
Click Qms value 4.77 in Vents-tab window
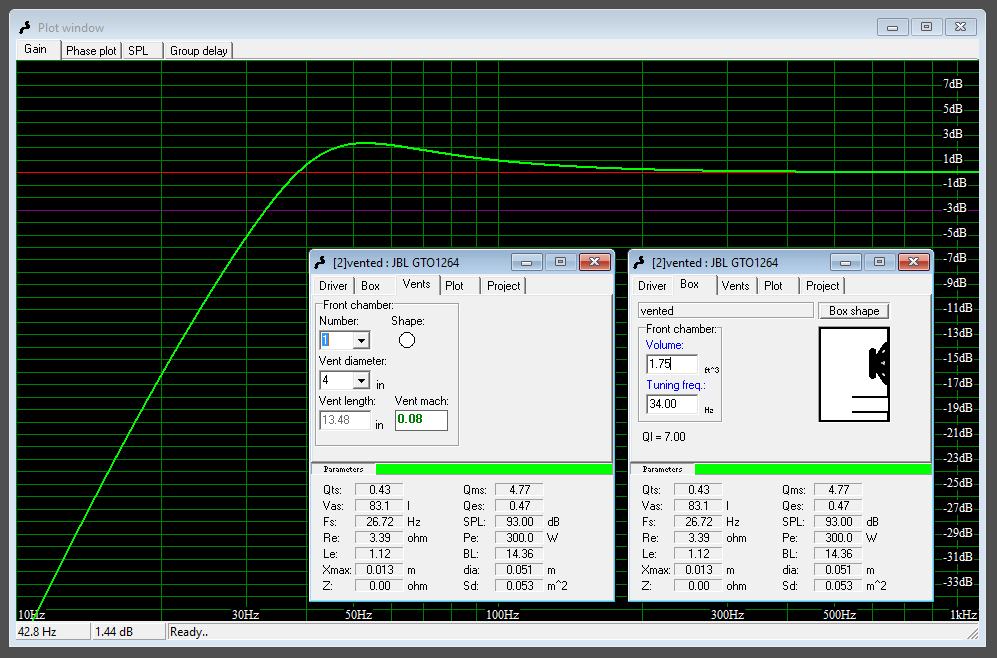click(519, 490)
